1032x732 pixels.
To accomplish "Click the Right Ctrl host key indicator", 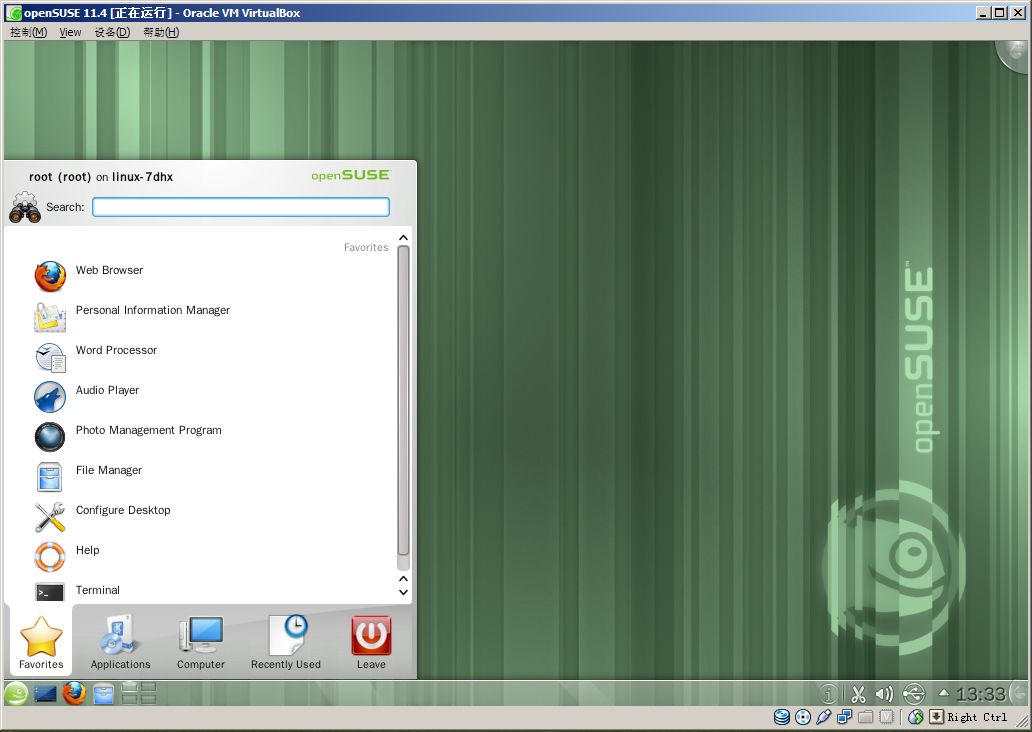I will [x=977, y=717].
